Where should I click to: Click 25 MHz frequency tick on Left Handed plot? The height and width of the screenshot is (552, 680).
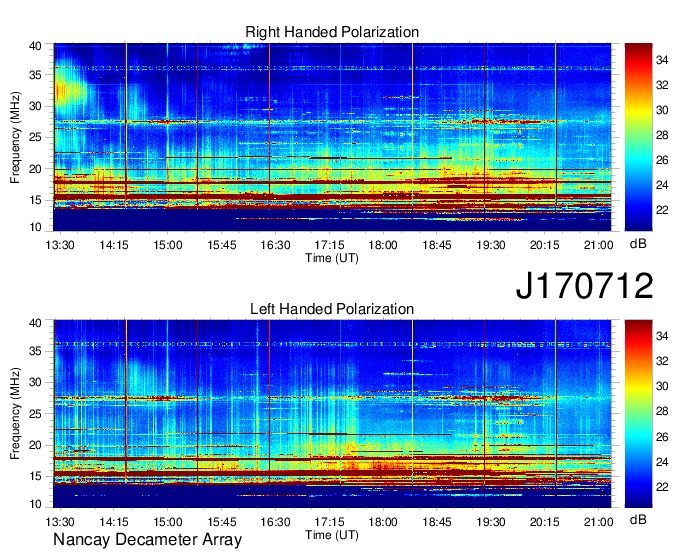click(35, 414)
